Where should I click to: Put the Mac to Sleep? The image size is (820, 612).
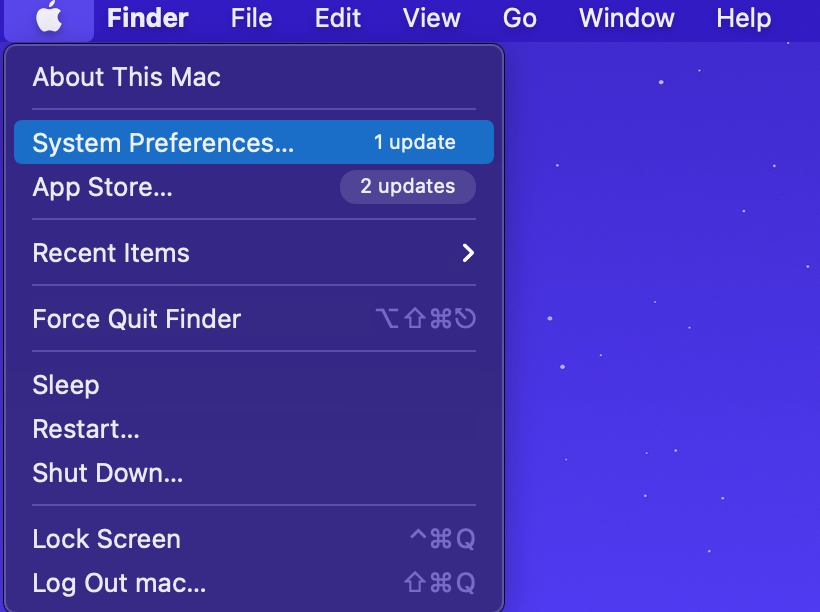click(66, 385)
